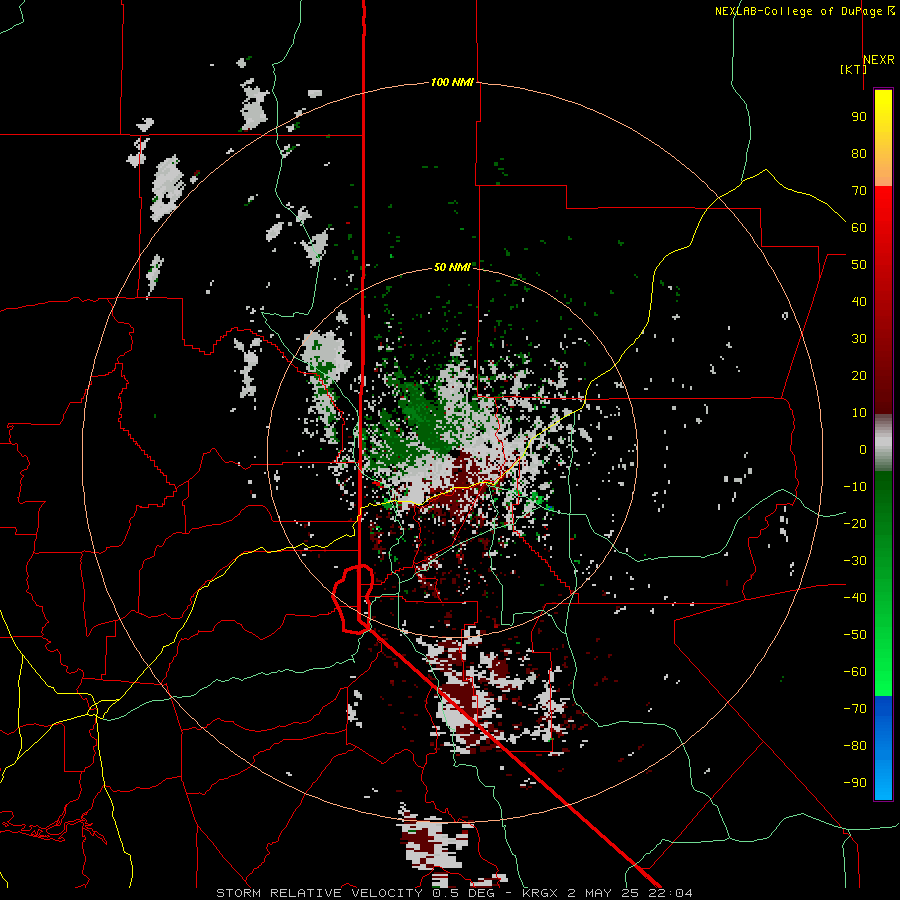Click the gray zero-velocity segment of the color bar

point(883,443)
